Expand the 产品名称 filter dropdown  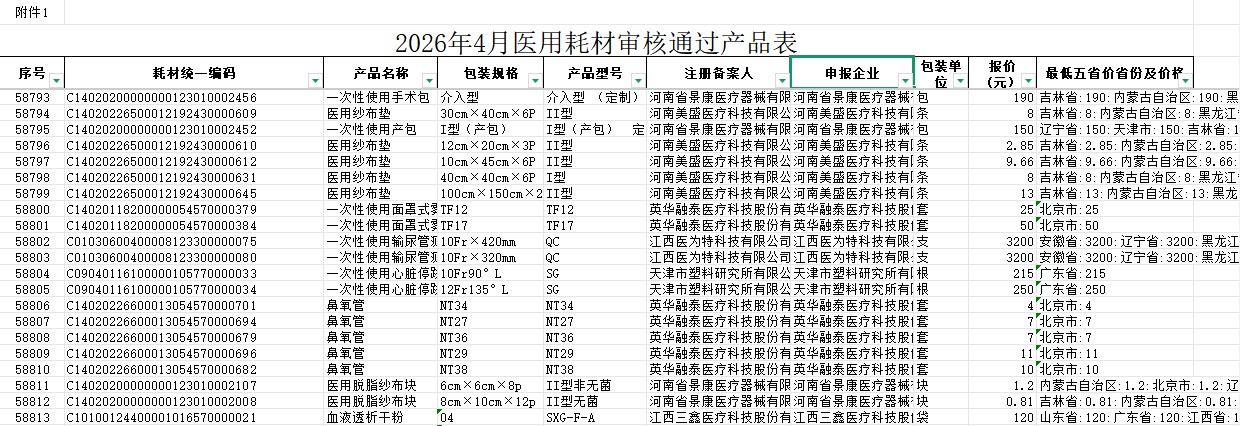(x=430, y=81)
